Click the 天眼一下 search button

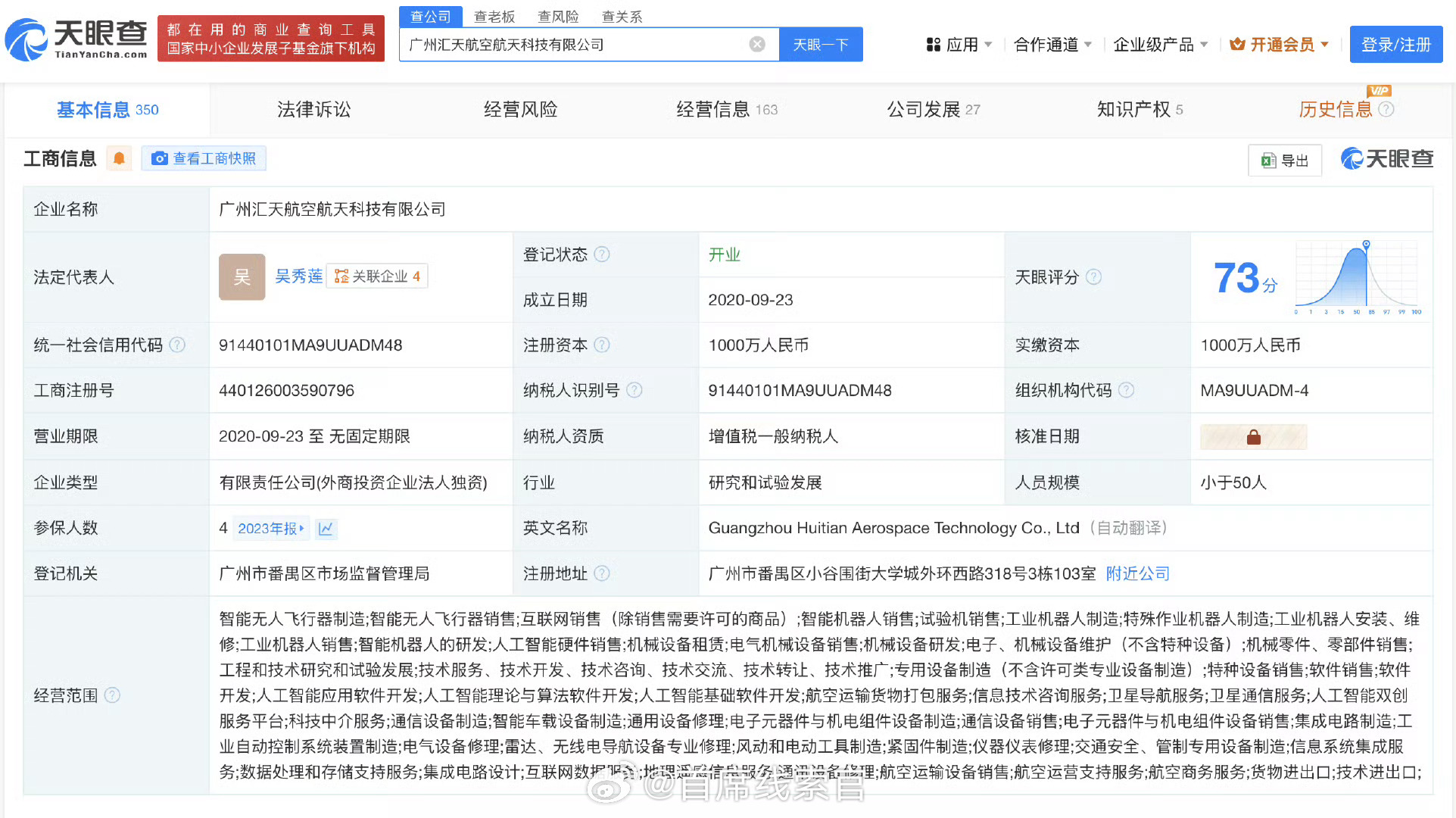[x=821, y=45]
